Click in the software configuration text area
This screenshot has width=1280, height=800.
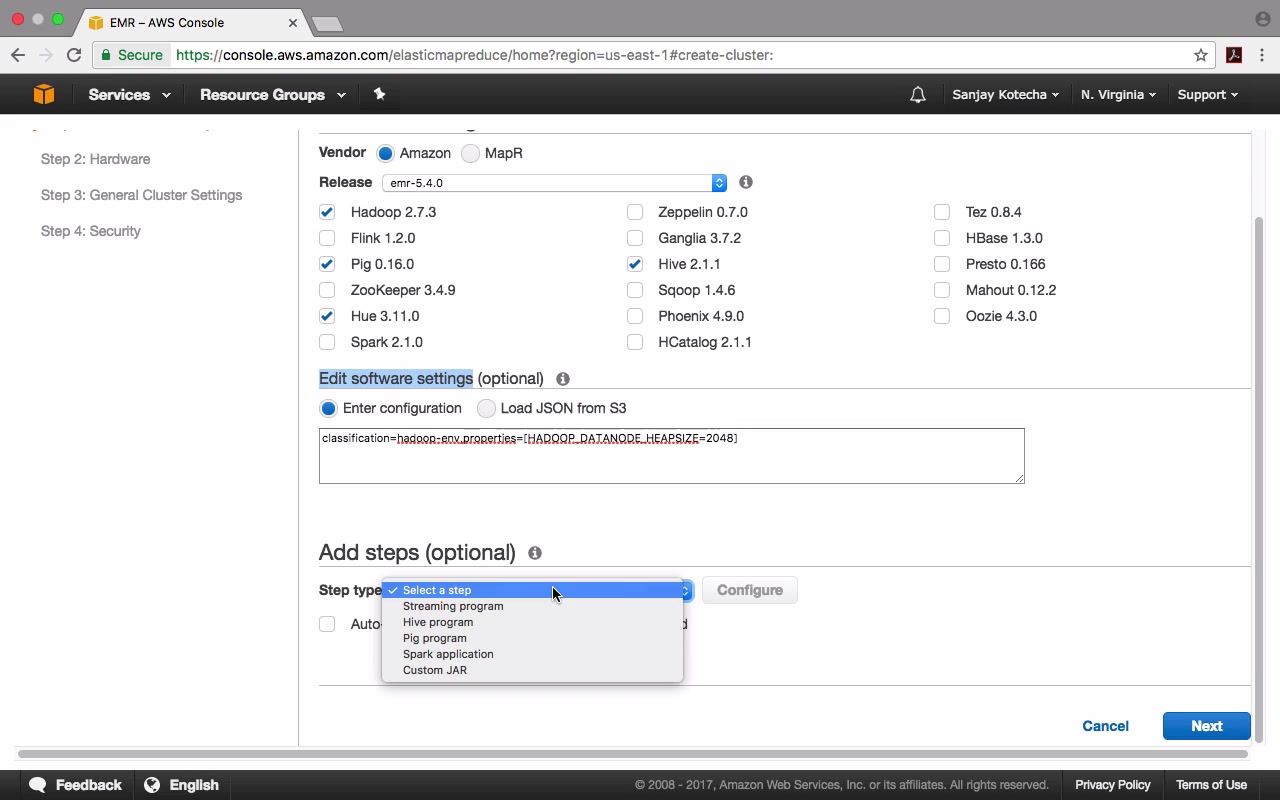[672, 456]
